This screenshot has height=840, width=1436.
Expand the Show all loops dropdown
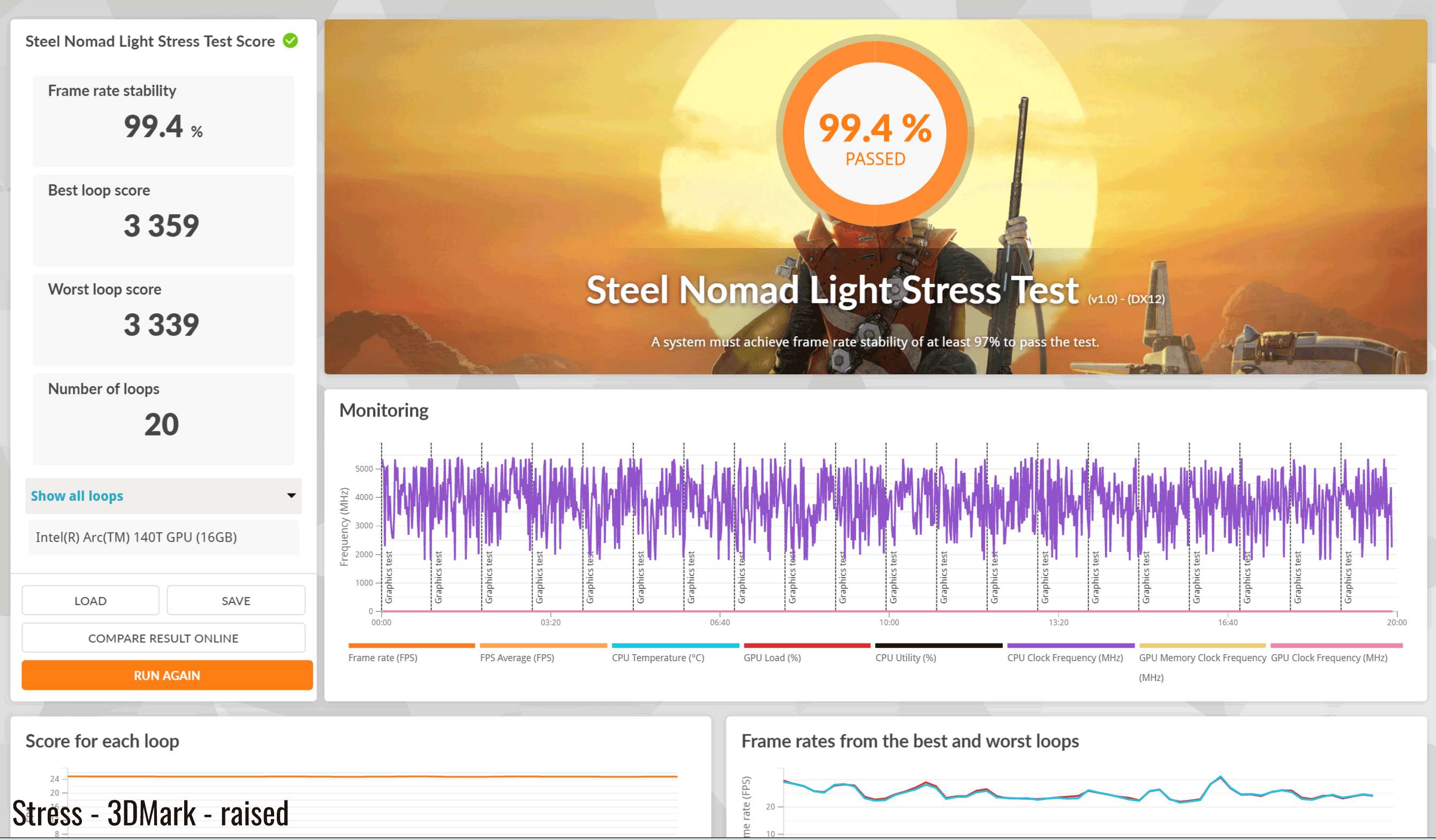tap(163, 496)
